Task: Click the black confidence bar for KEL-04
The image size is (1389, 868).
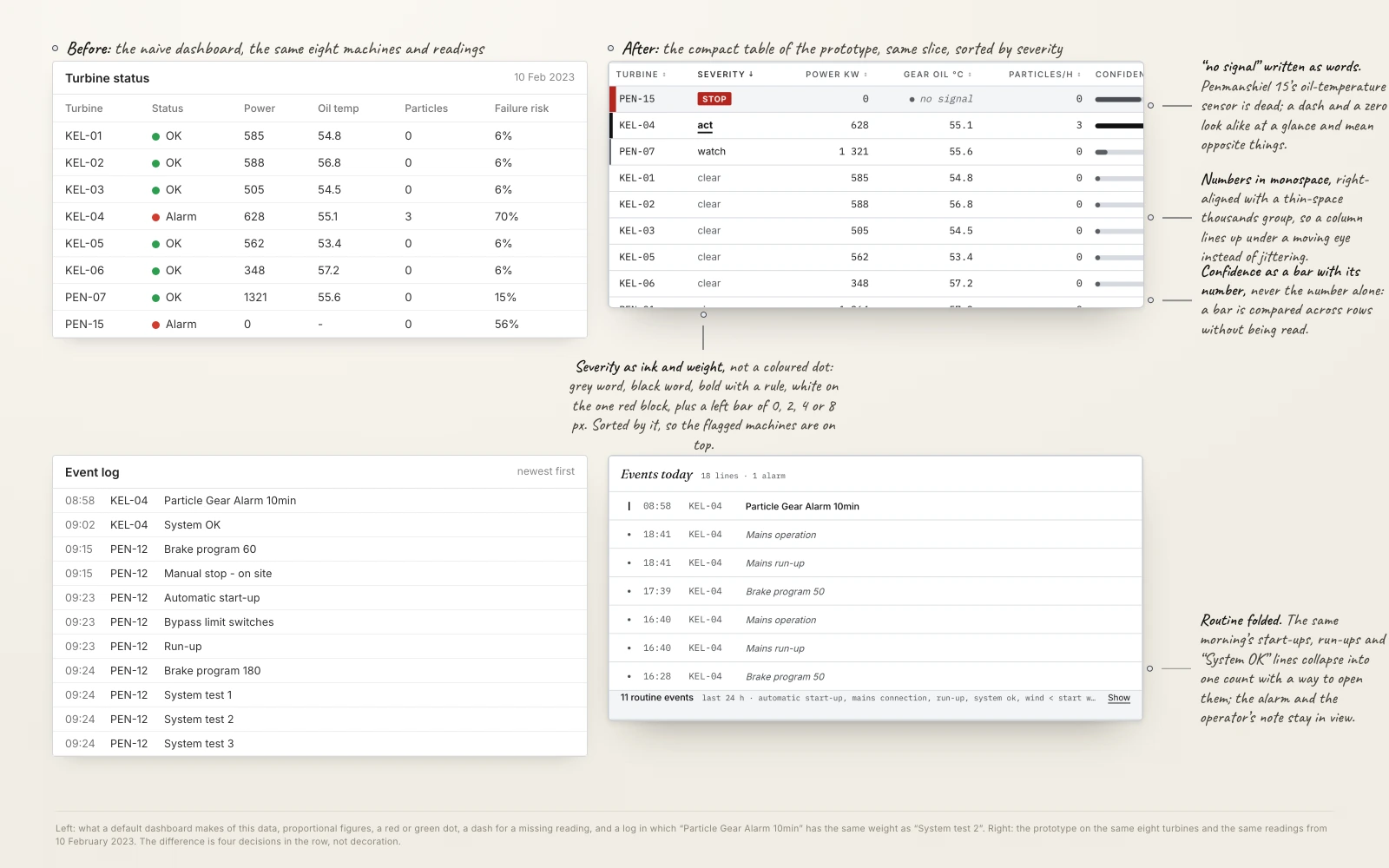Action: (1119, 126)
